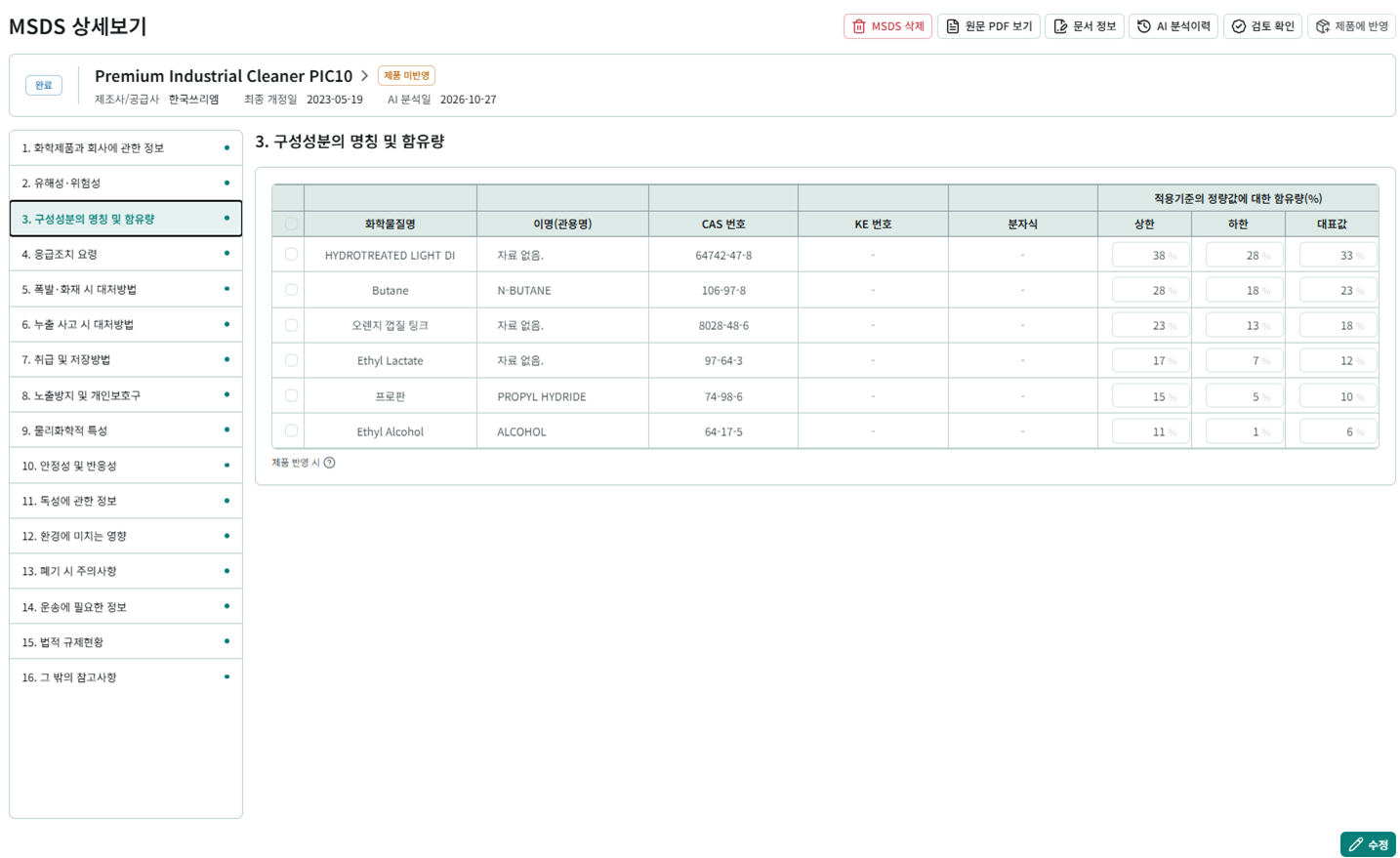Open section 1. 화학제품과 회사에 관한 정보

(126, 148)
